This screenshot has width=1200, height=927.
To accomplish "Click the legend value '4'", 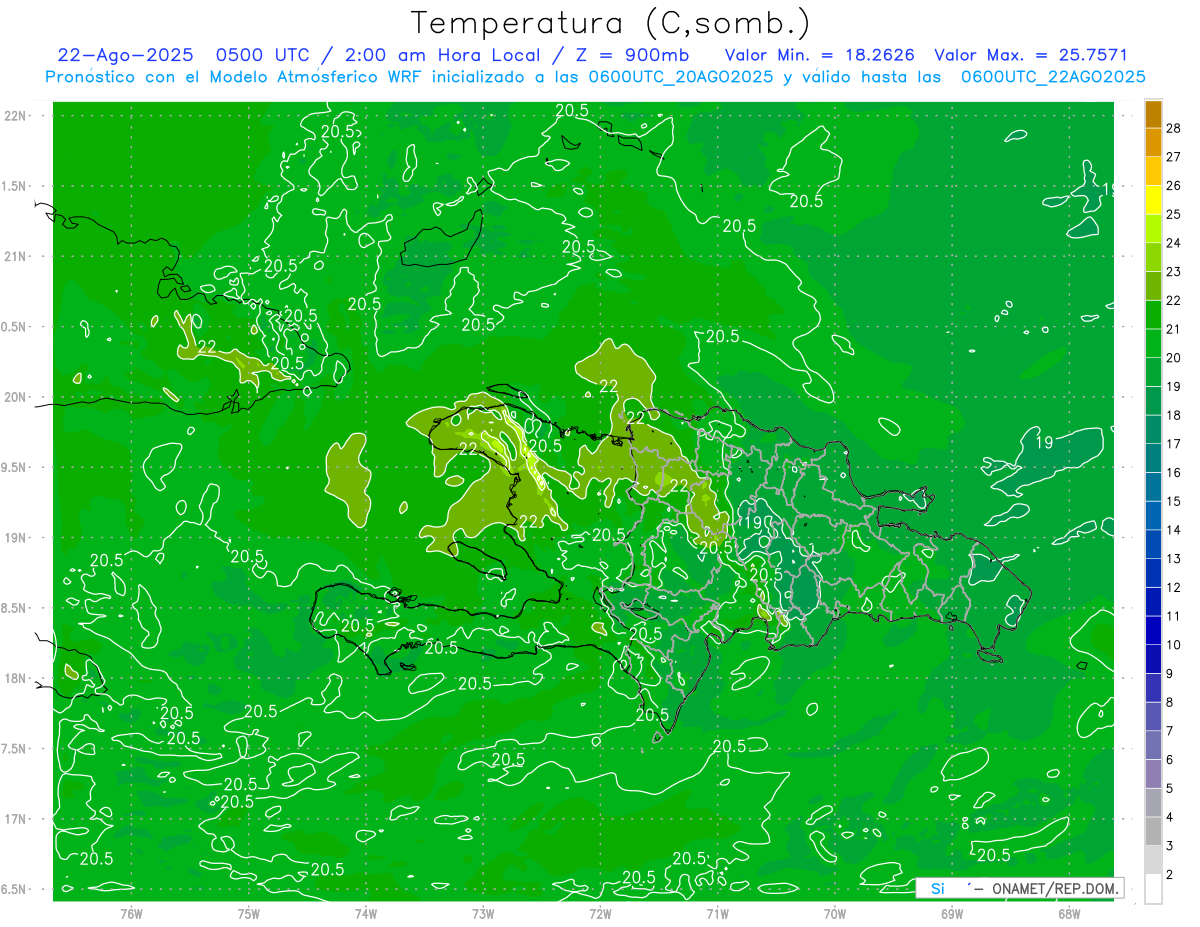I will tap(1170, 818).
